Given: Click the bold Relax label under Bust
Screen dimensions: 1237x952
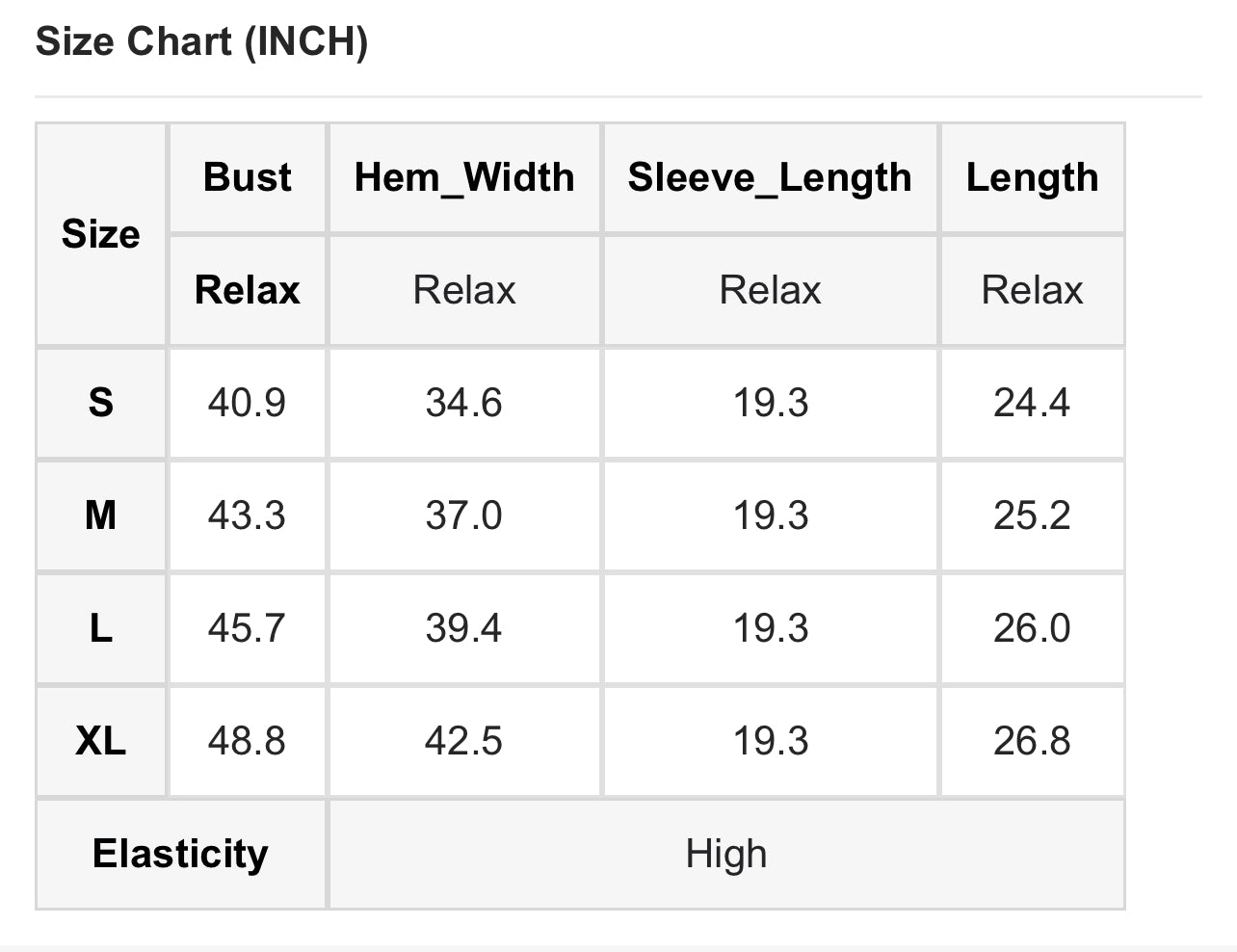Looking at the screenshot, I should pyautogui.click(x=248, y=290).
